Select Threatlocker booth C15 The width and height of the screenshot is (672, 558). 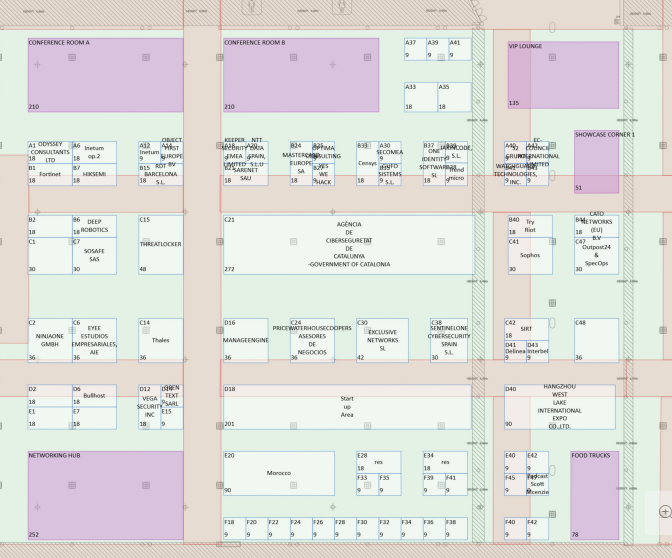(161, 245)
